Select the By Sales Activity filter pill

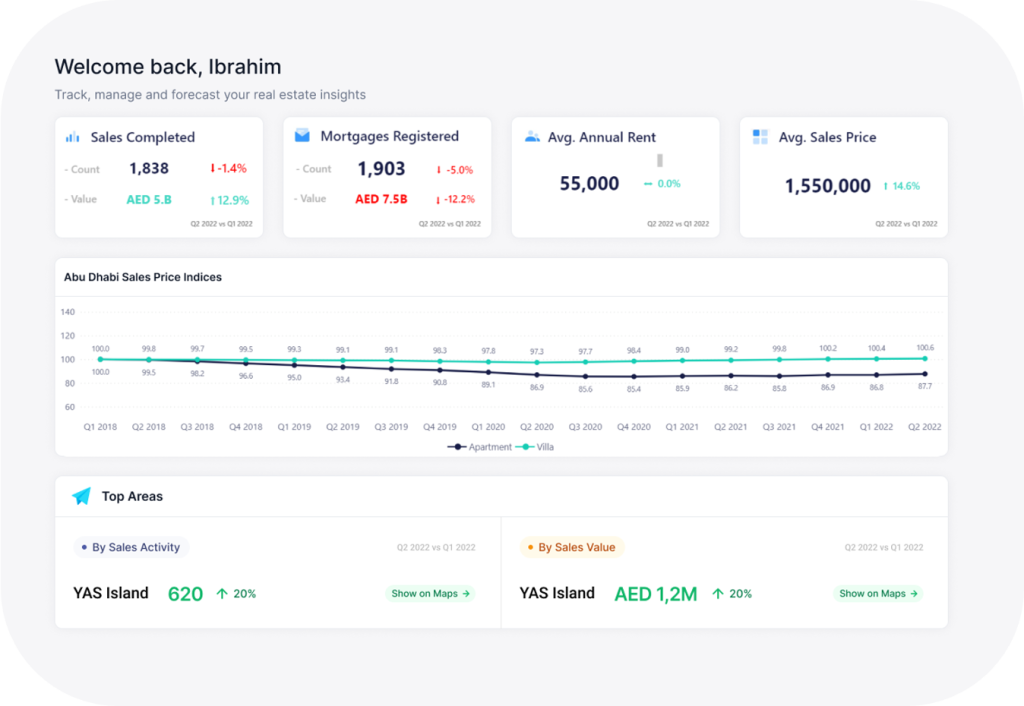(131, 547)
